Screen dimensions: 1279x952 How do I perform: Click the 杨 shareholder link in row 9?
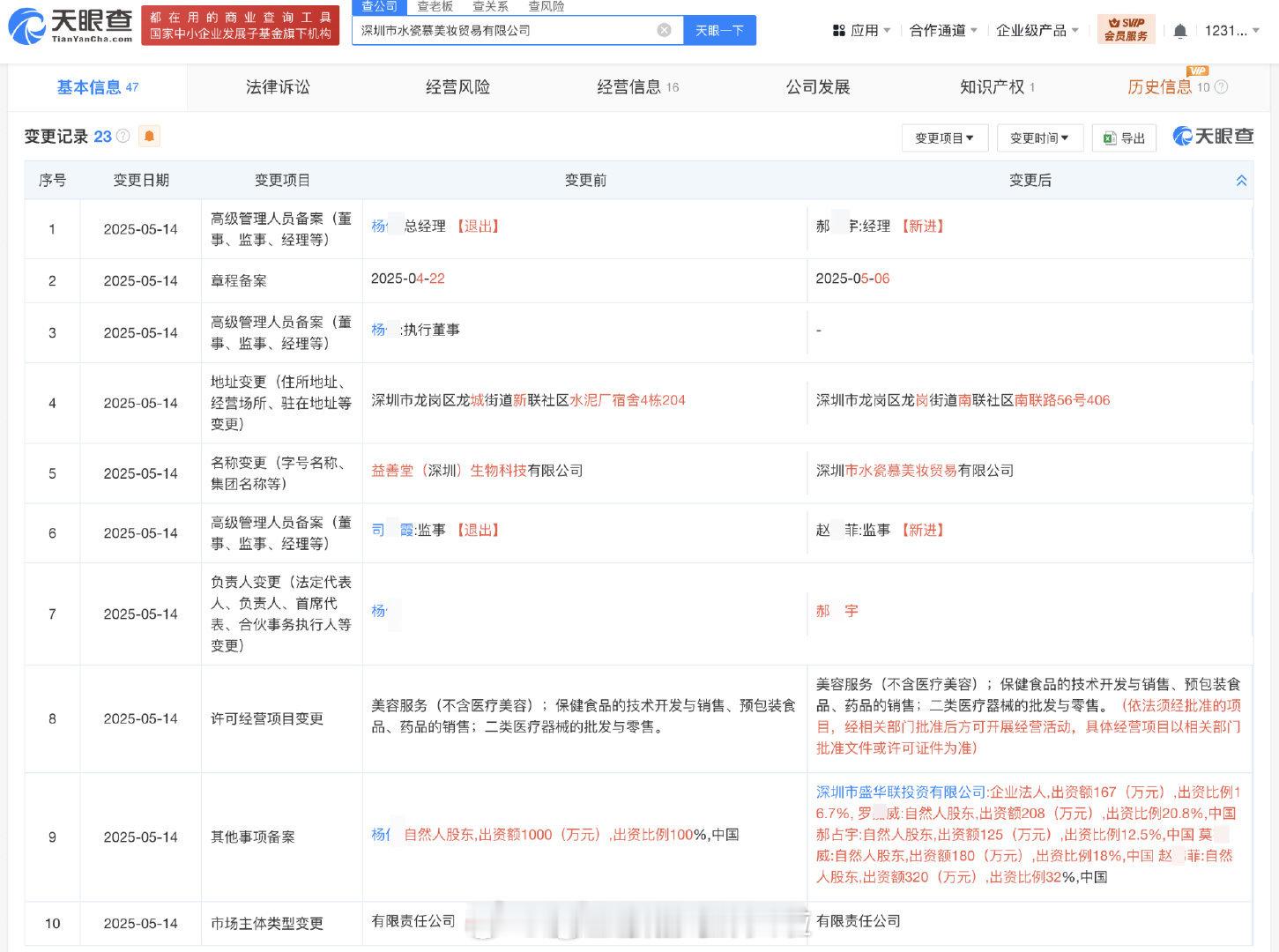tap(381, 834)
